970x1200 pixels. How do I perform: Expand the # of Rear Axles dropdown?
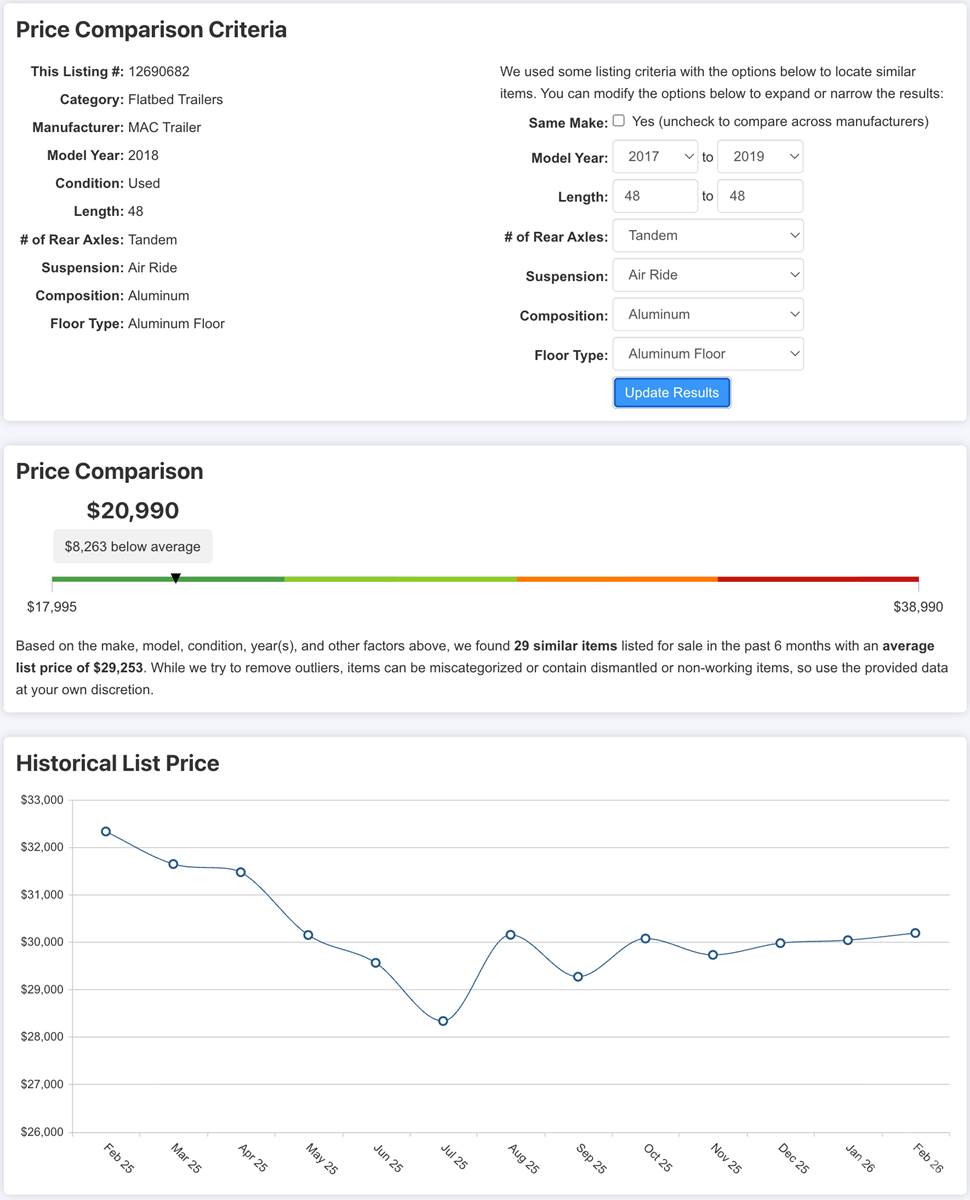(708, 236)
